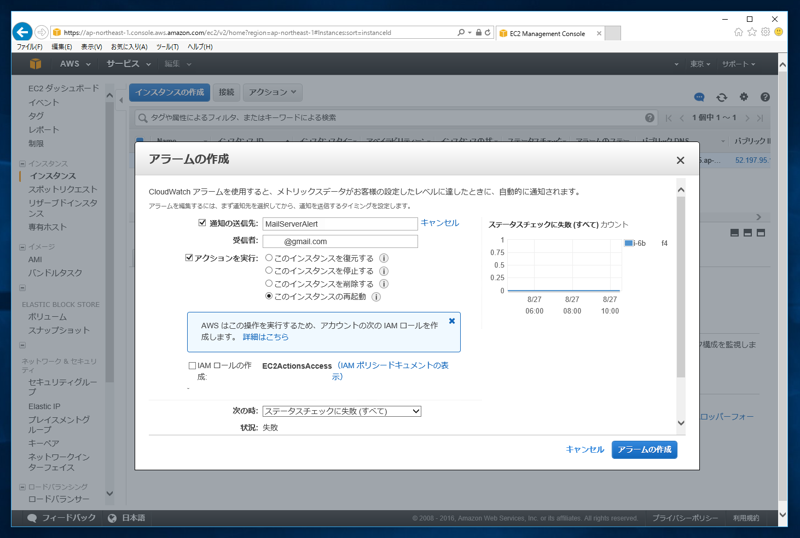Show info for stop this instance option
The width and height of the screenshot is (800, 538).
click(384, 271)
